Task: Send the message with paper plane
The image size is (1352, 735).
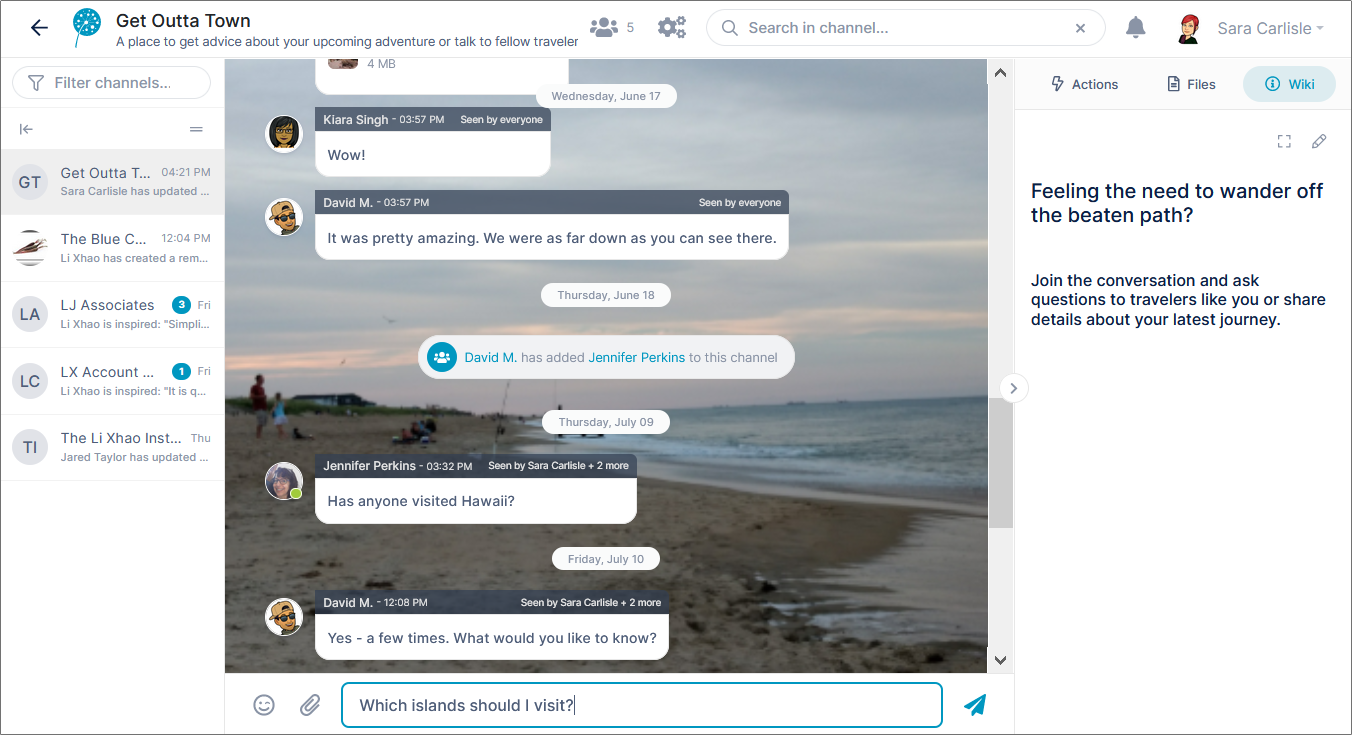Action: tap(975, 705)
